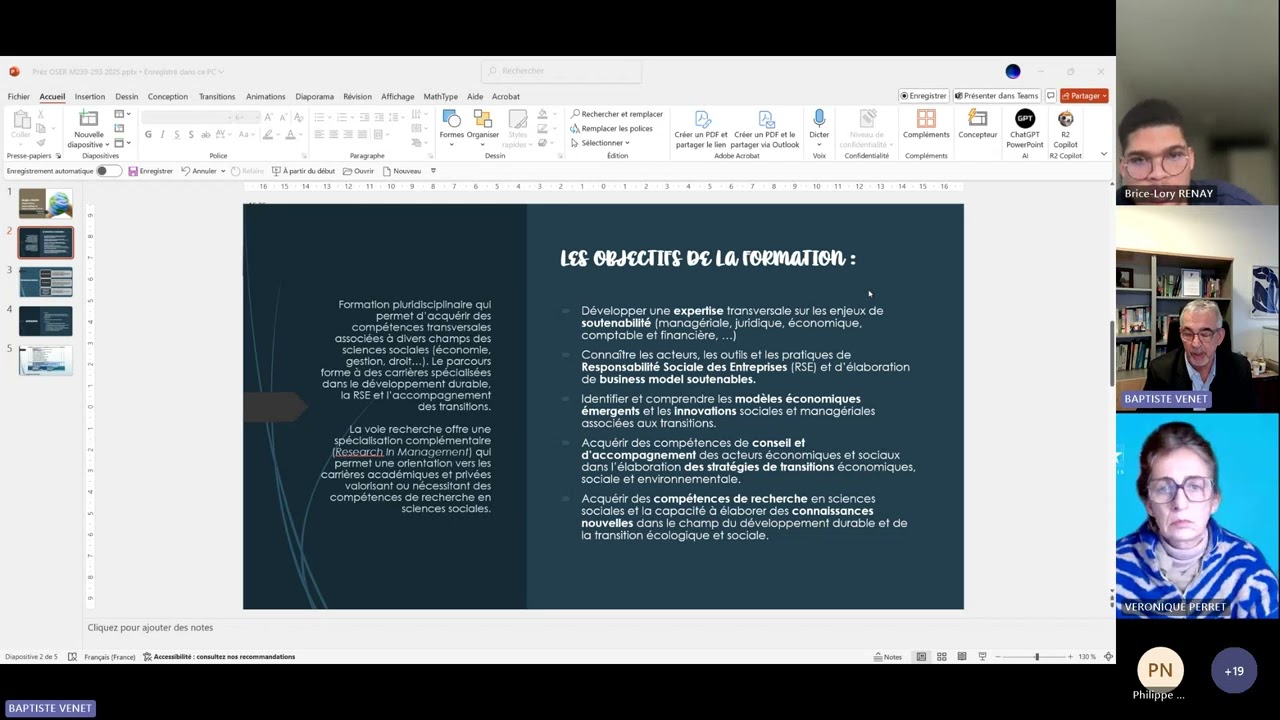Click the Nouvelle diapositive icon

click(x=88, y=119)
